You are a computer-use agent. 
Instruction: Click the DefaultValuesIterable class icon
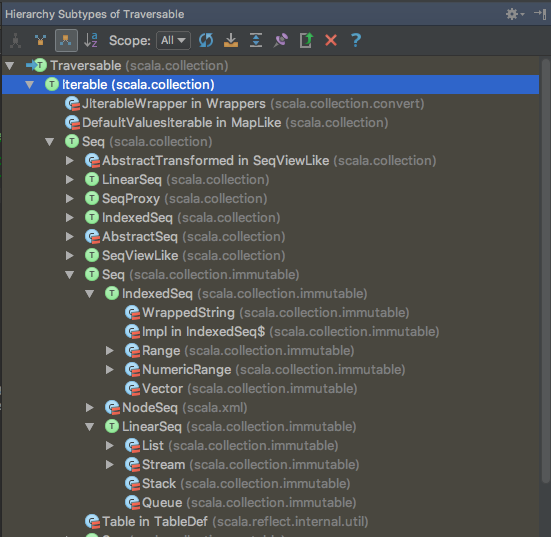click(x=72, y=123)
